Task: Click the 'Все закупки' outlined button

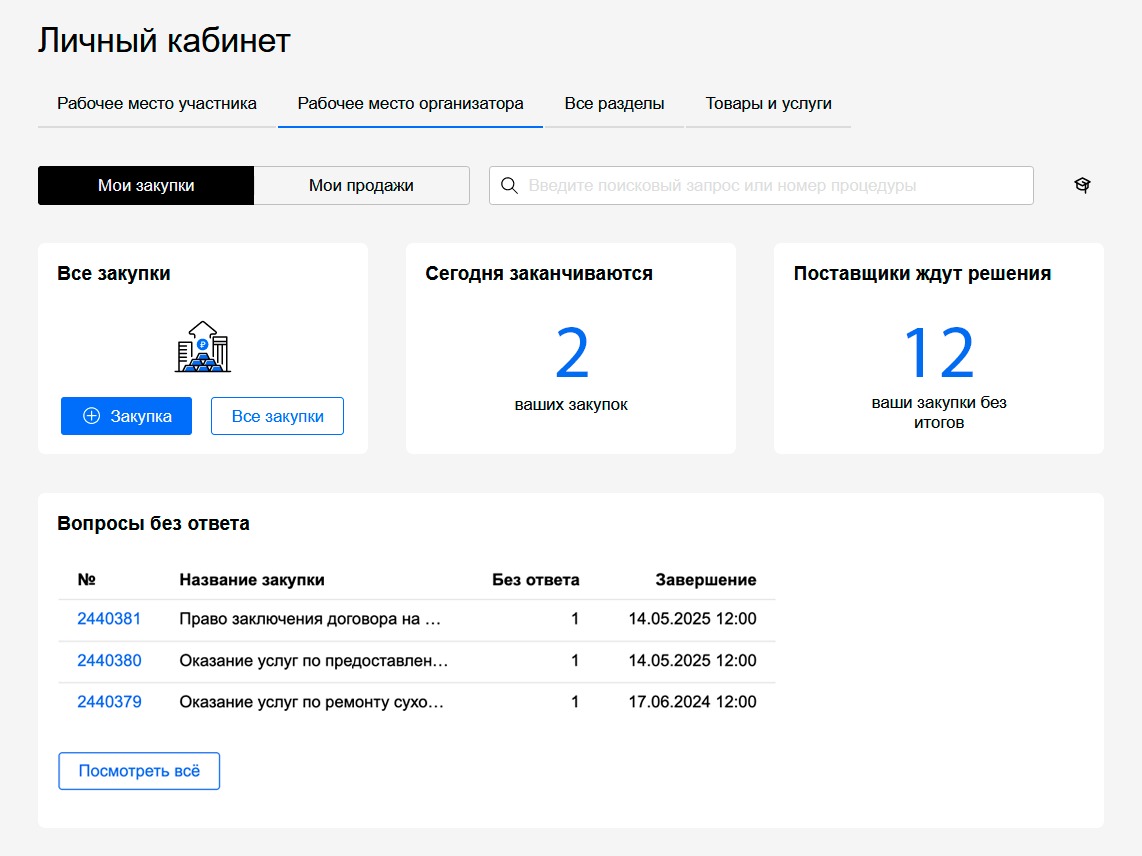Action: (277, 416)
